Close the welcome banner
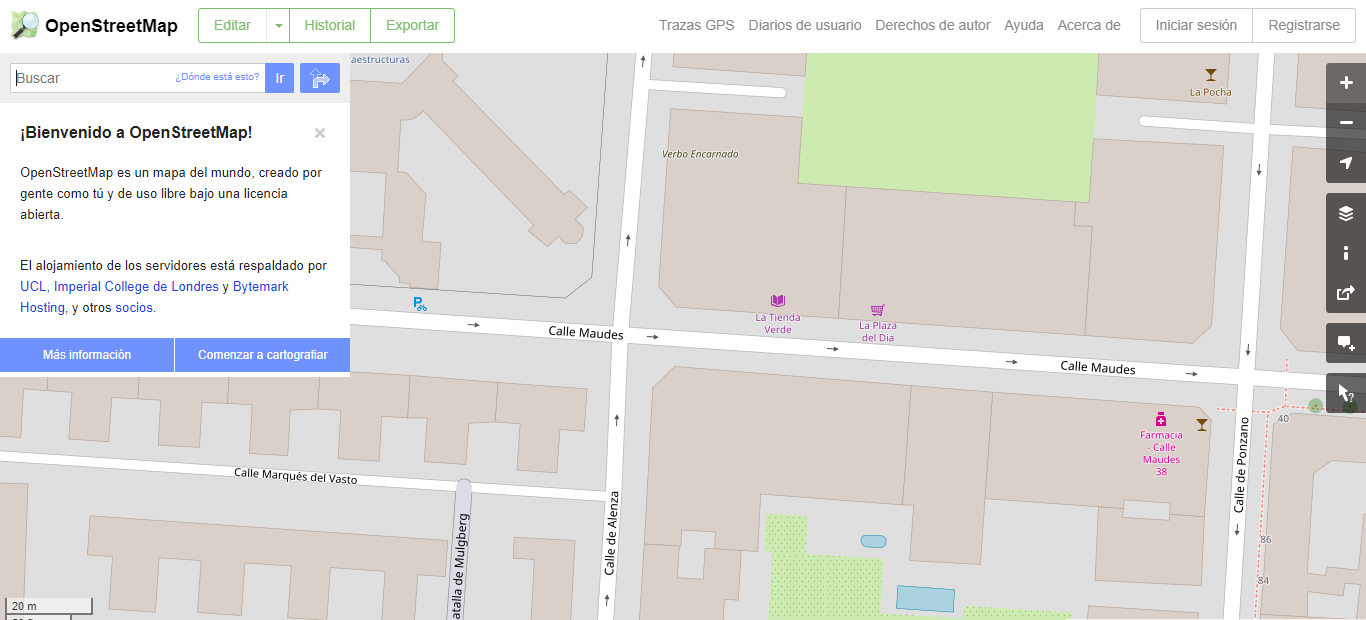The image size is (1366, 620). pos(320,133)
